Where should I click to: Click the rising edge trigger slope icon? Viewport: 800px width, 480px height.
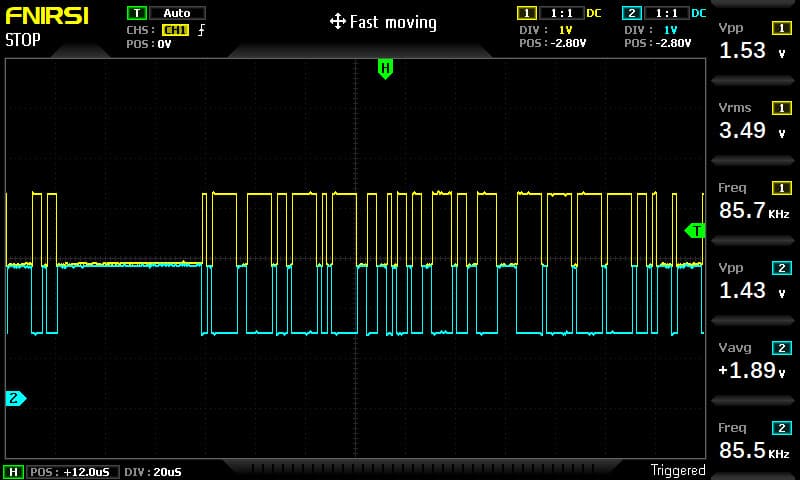[201, 30]
